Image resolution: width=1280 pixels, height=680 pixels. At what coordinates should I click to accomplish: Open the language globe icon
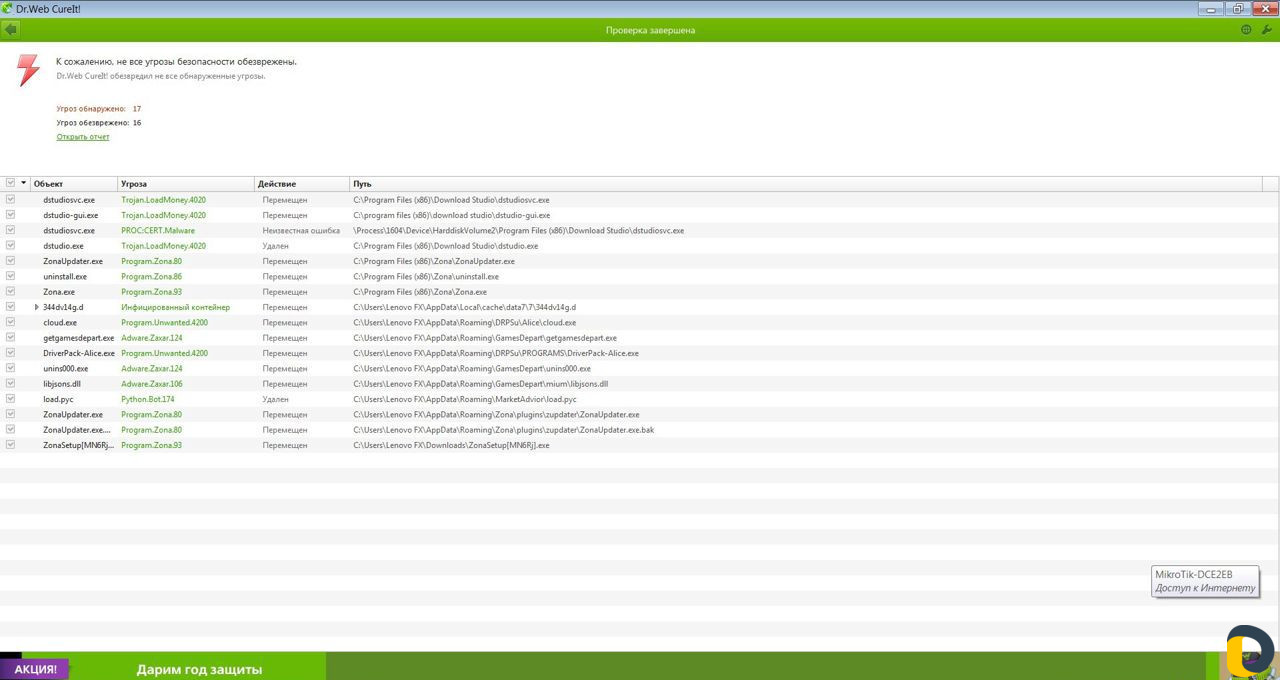[x=1246, y=30]
